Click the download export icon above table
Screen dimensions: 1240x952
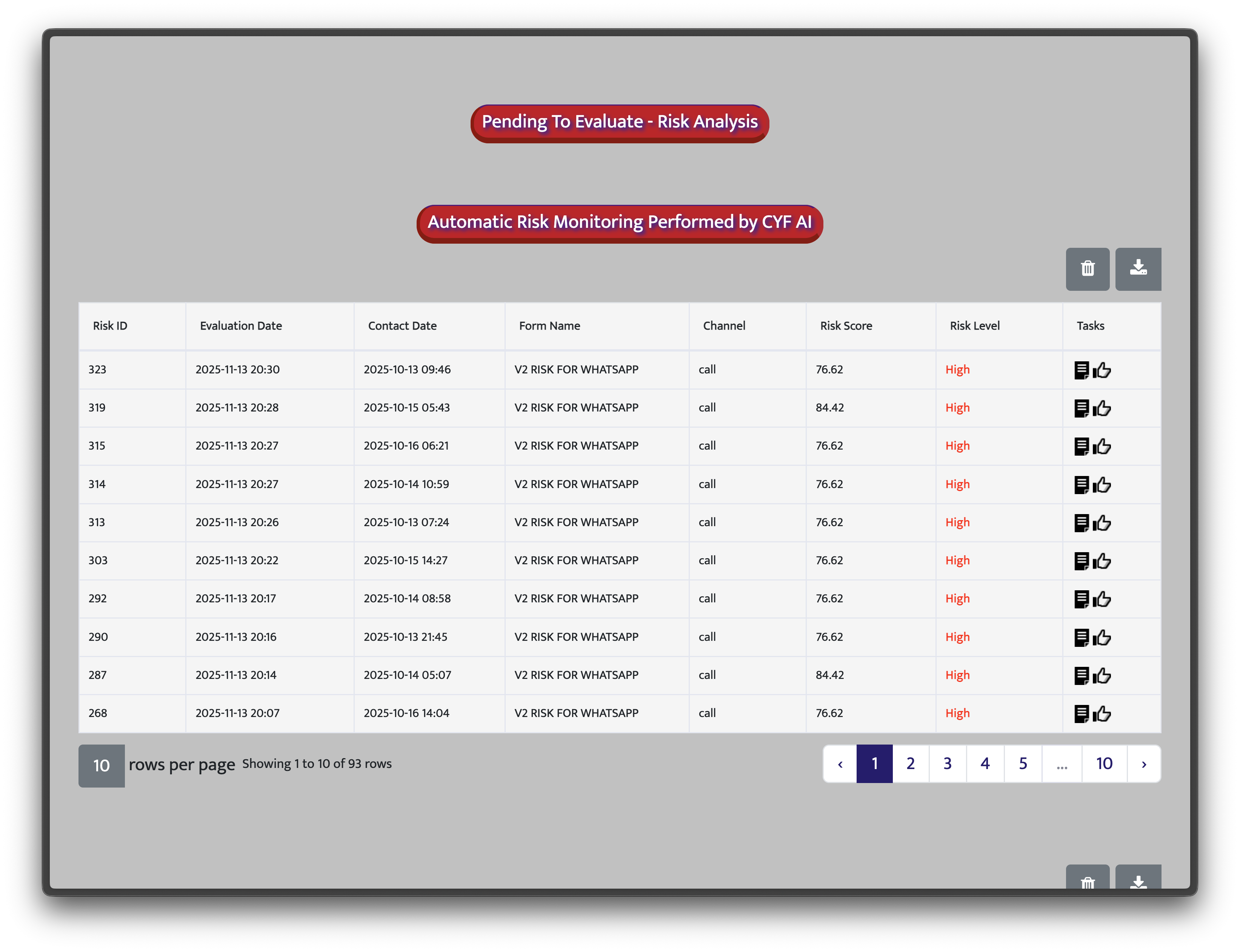(1137, 269)
